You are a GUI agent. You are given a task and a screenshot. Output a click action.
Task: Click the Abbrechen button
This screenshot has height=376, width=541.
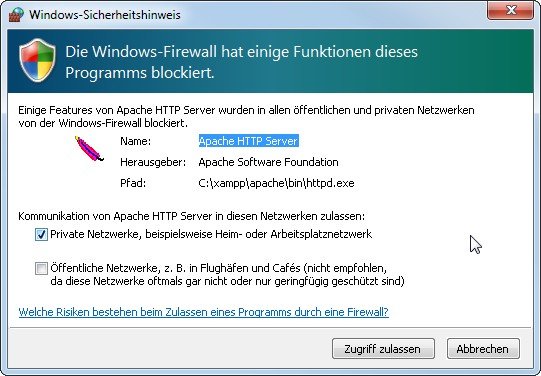483,349
